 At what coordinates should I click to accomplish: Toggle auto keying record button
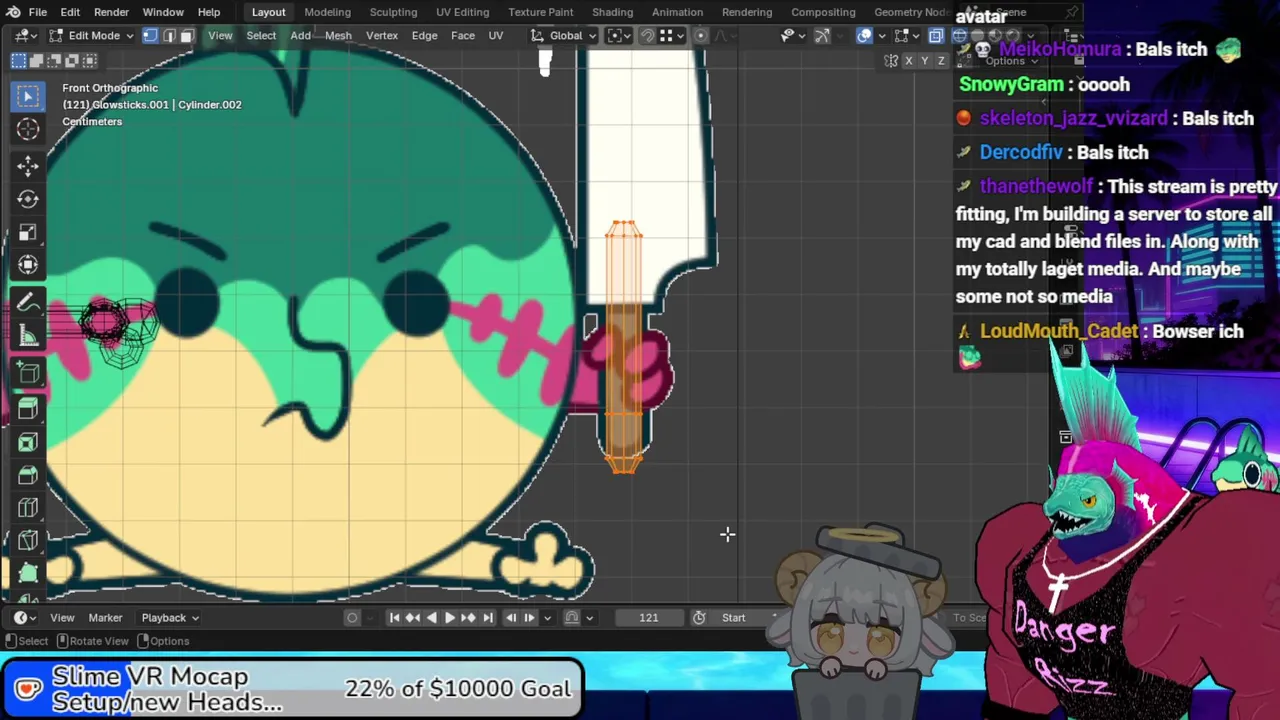[x=352, y=618]
